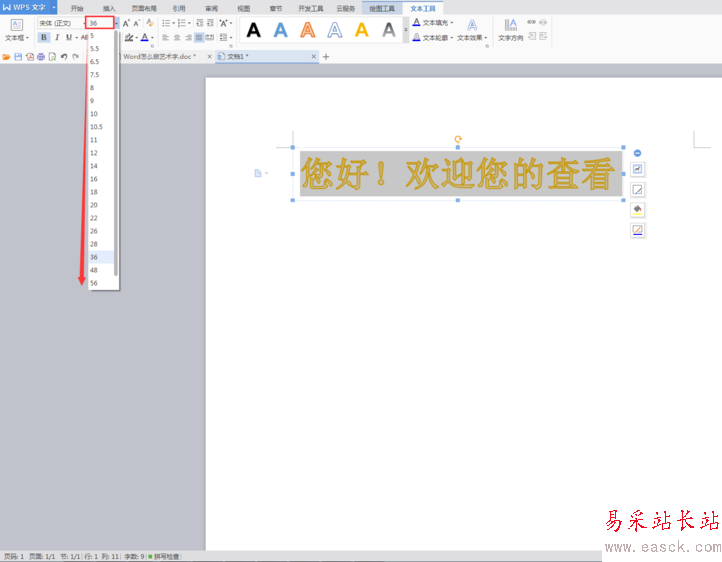This screenshot has height=562, width=722.
Task: Choose font size 56 from list
Action: click(101, 283)
